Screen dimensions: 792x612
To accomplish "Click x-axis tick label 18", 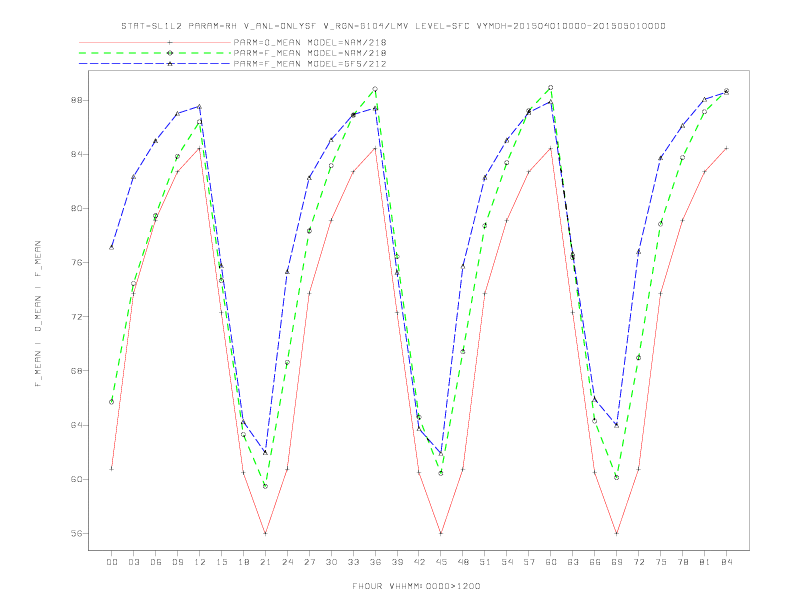I will (243, 562).
